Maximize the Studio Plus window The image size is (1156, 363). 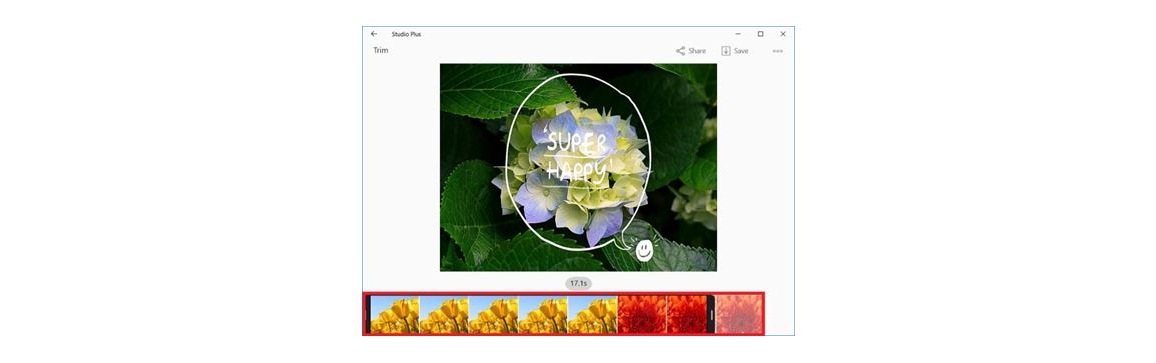tap(760, 34)
